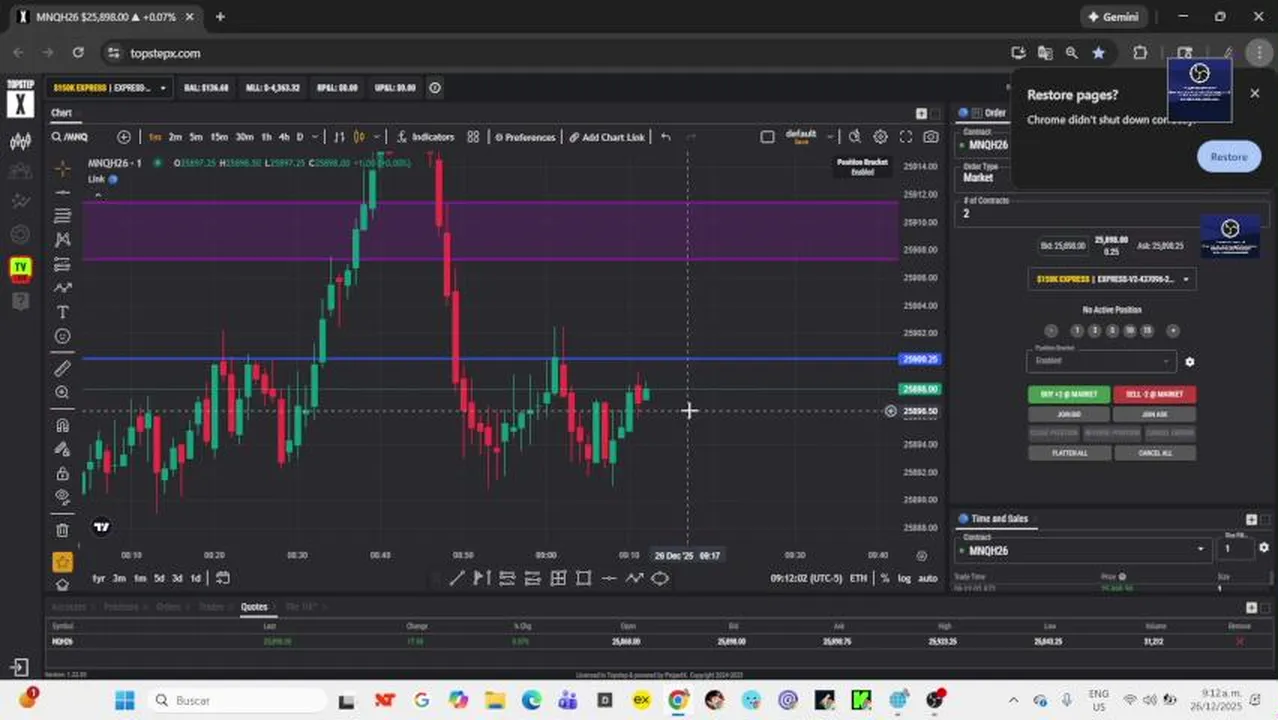The image size is (1278, 720).
Task: Select the trend line tool in left toolbar
Action: 63,192
